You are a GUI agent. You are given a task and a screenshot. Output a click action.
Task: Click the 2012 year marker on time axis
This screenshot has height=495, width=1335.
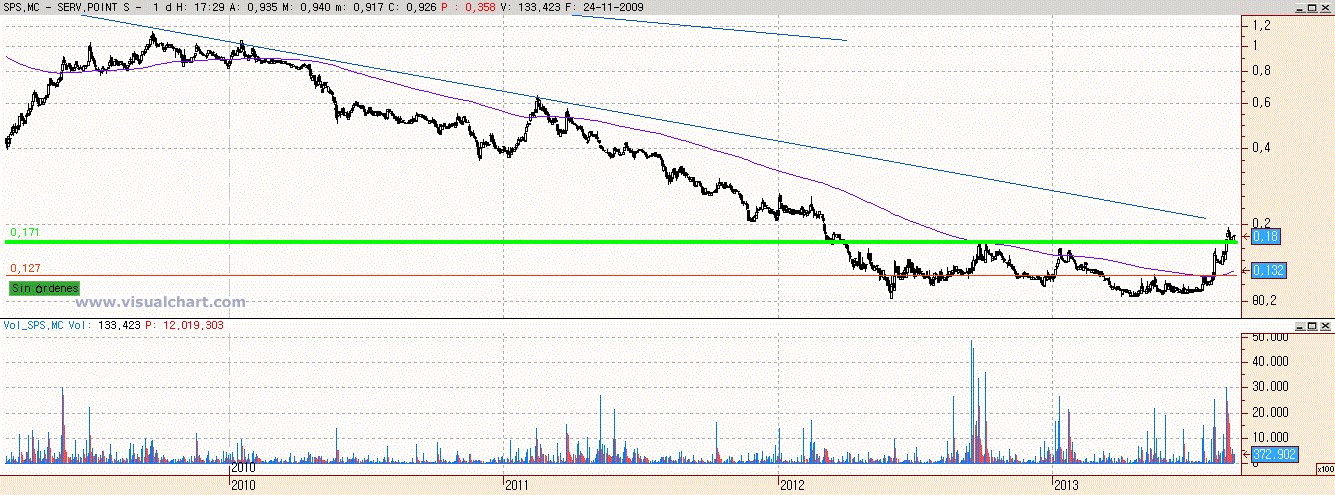point(793,485)
